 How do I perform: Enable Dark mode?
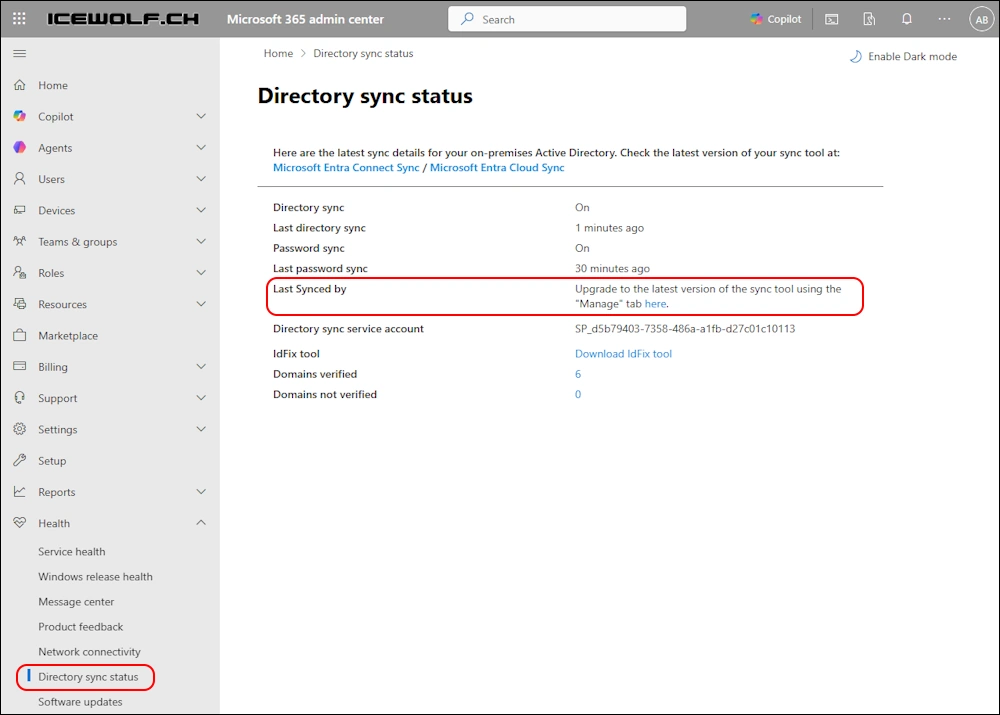[903, 57]
